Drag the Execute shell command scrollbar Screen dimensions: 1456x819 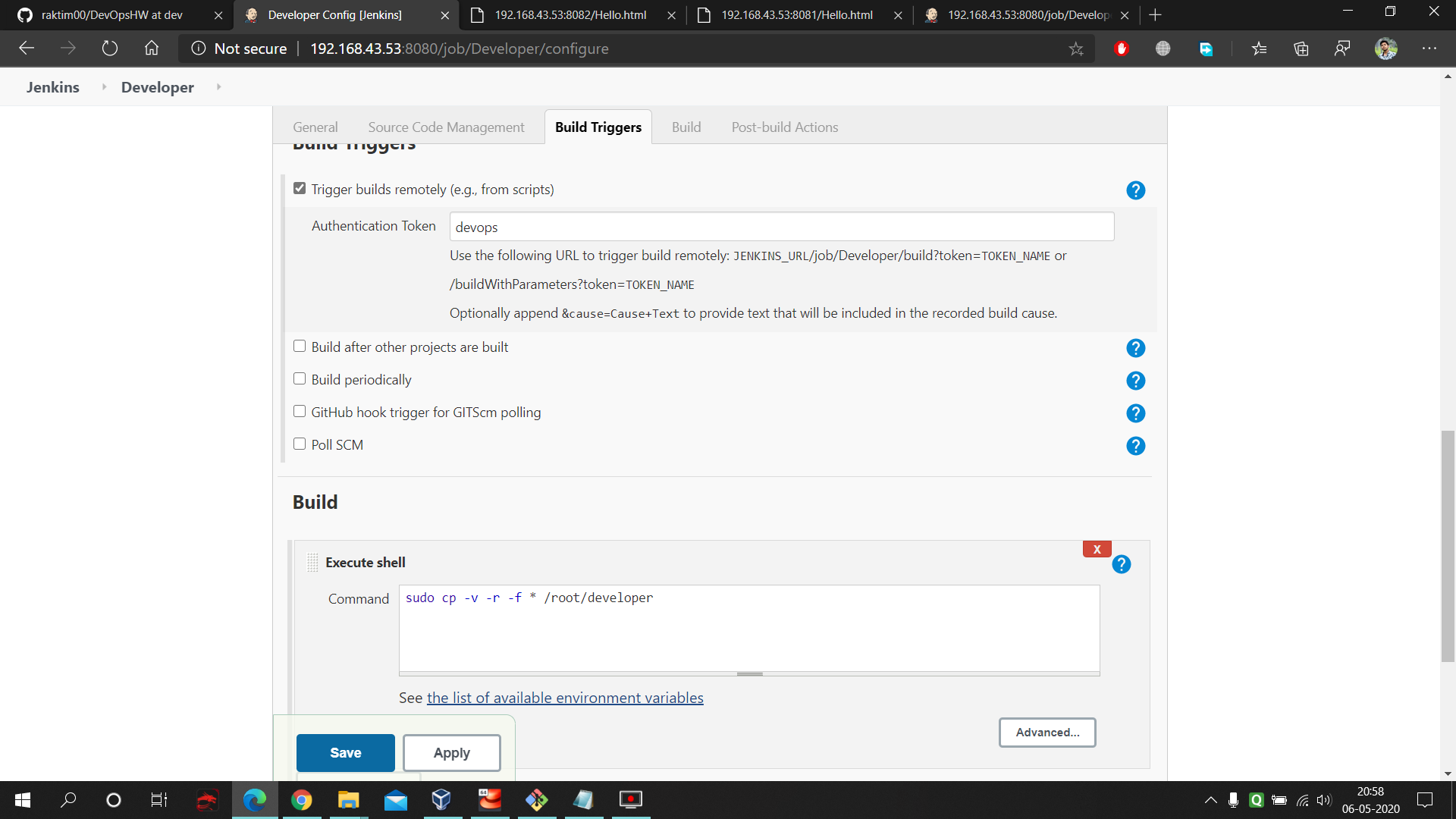tap(750, 672)
